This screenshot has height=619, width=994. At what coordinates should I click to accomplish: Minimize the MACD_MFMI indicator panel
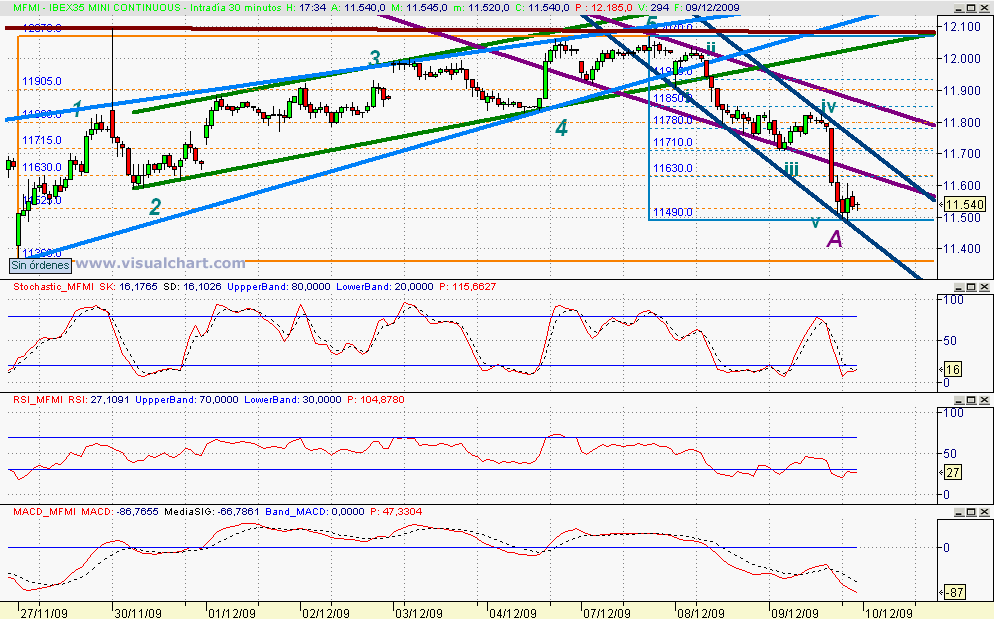coord(959,512)
